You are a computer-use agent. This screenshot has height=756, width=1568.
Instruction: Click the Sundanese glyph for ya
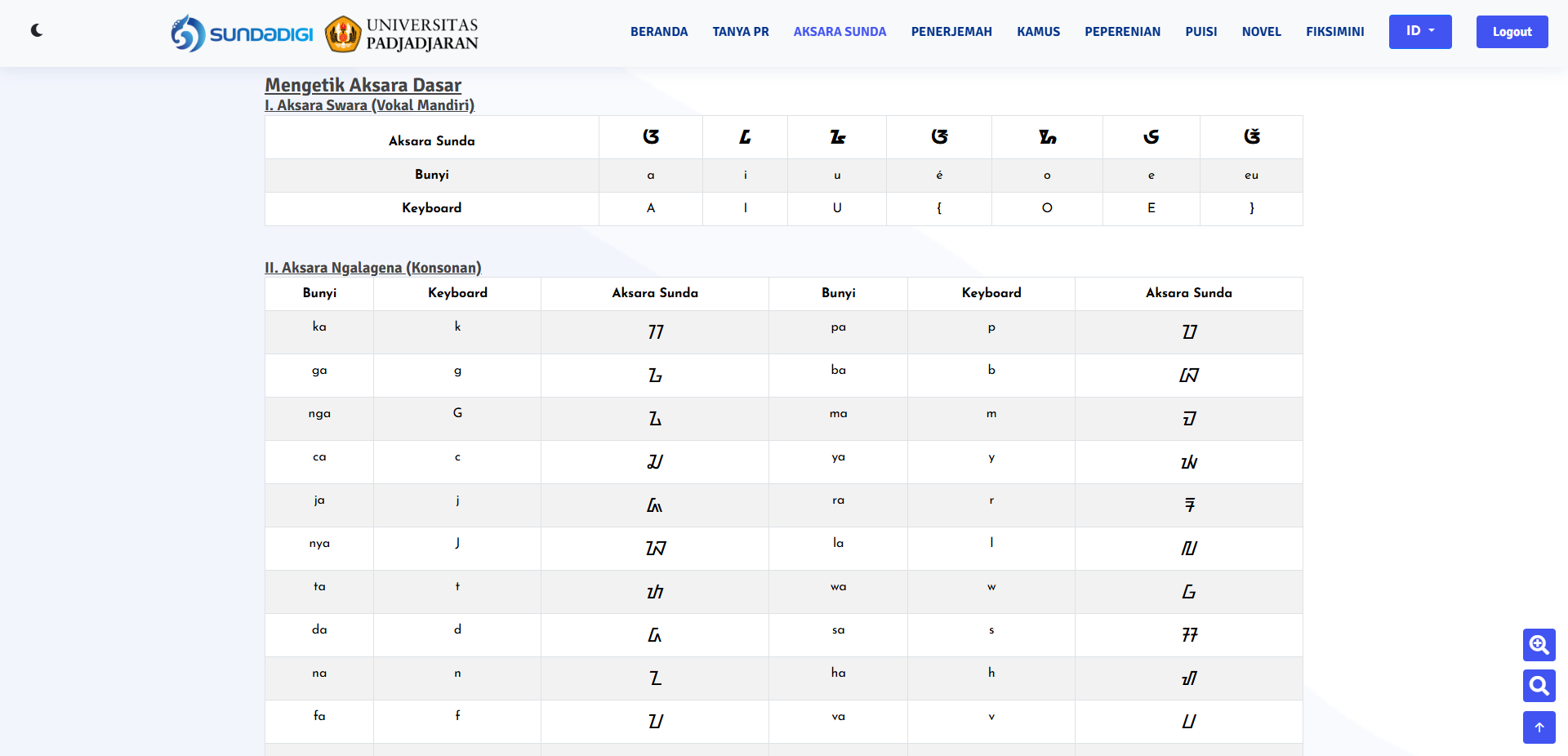point(1189,462)
